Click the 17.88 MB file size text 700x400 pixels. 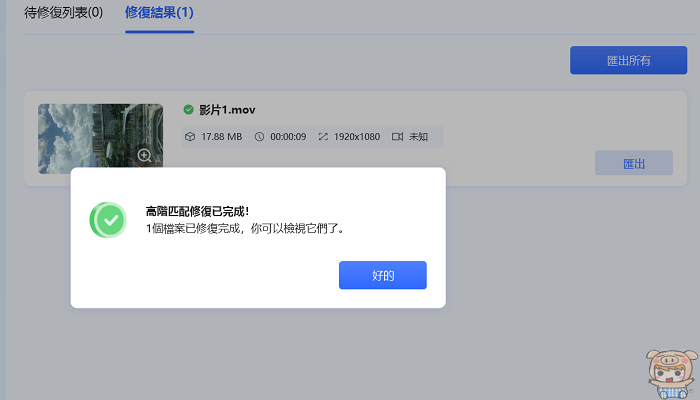[222, 137]
